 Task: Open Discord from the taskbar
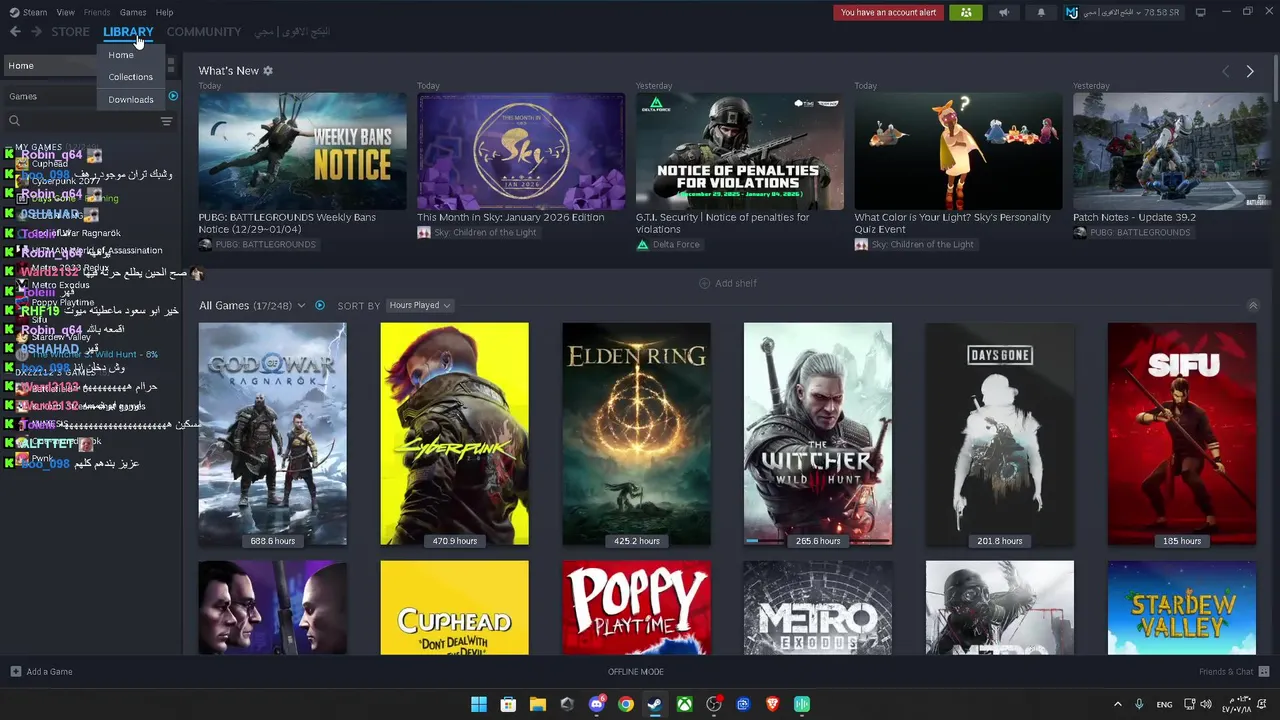pos(597,704)
